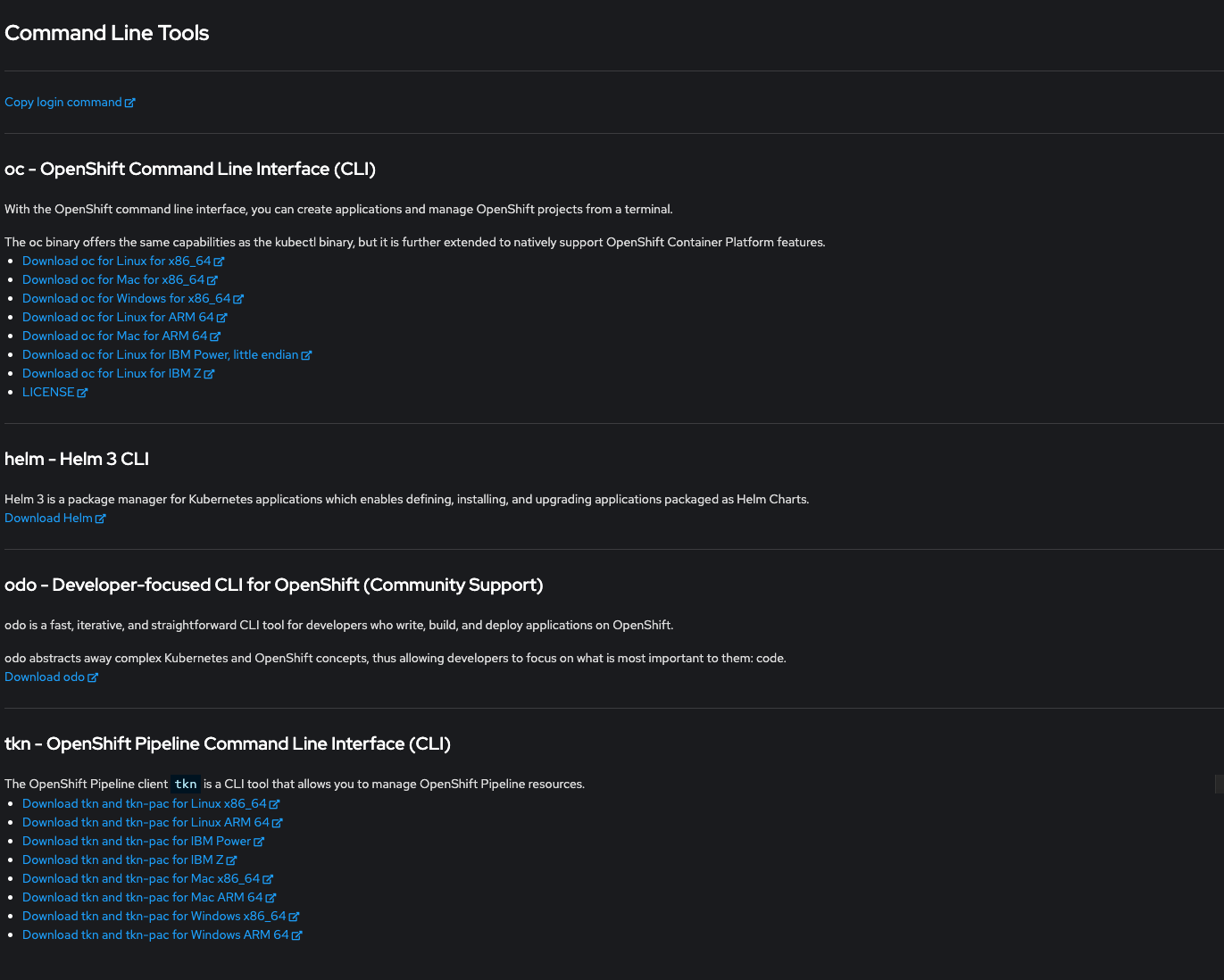Click external-link icon next to Download Helm
Viewport: 1224px width, 980px height.
point(101,519)
